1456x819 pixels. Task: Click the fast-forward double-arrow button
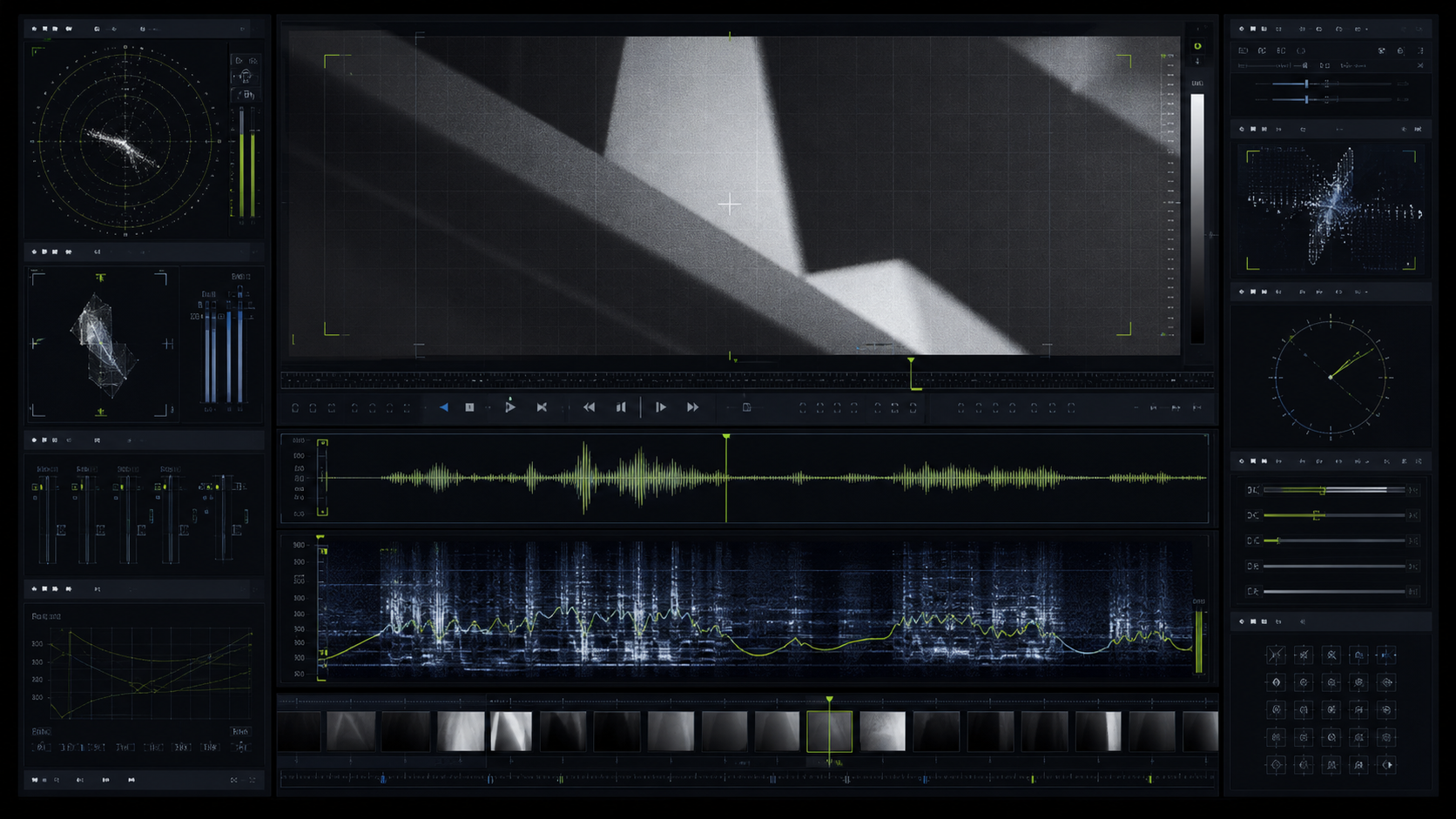click(x=692, y=407)
